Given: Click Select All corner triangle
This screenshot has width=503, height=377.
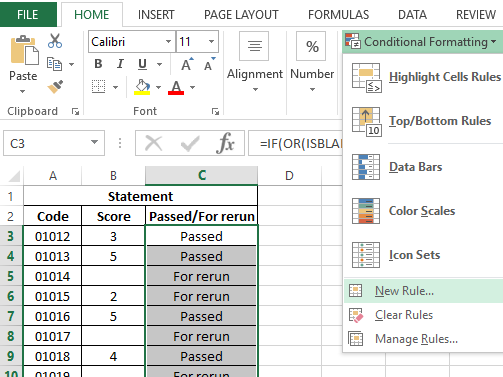Looking at the screenshot, I should [14, 176].
